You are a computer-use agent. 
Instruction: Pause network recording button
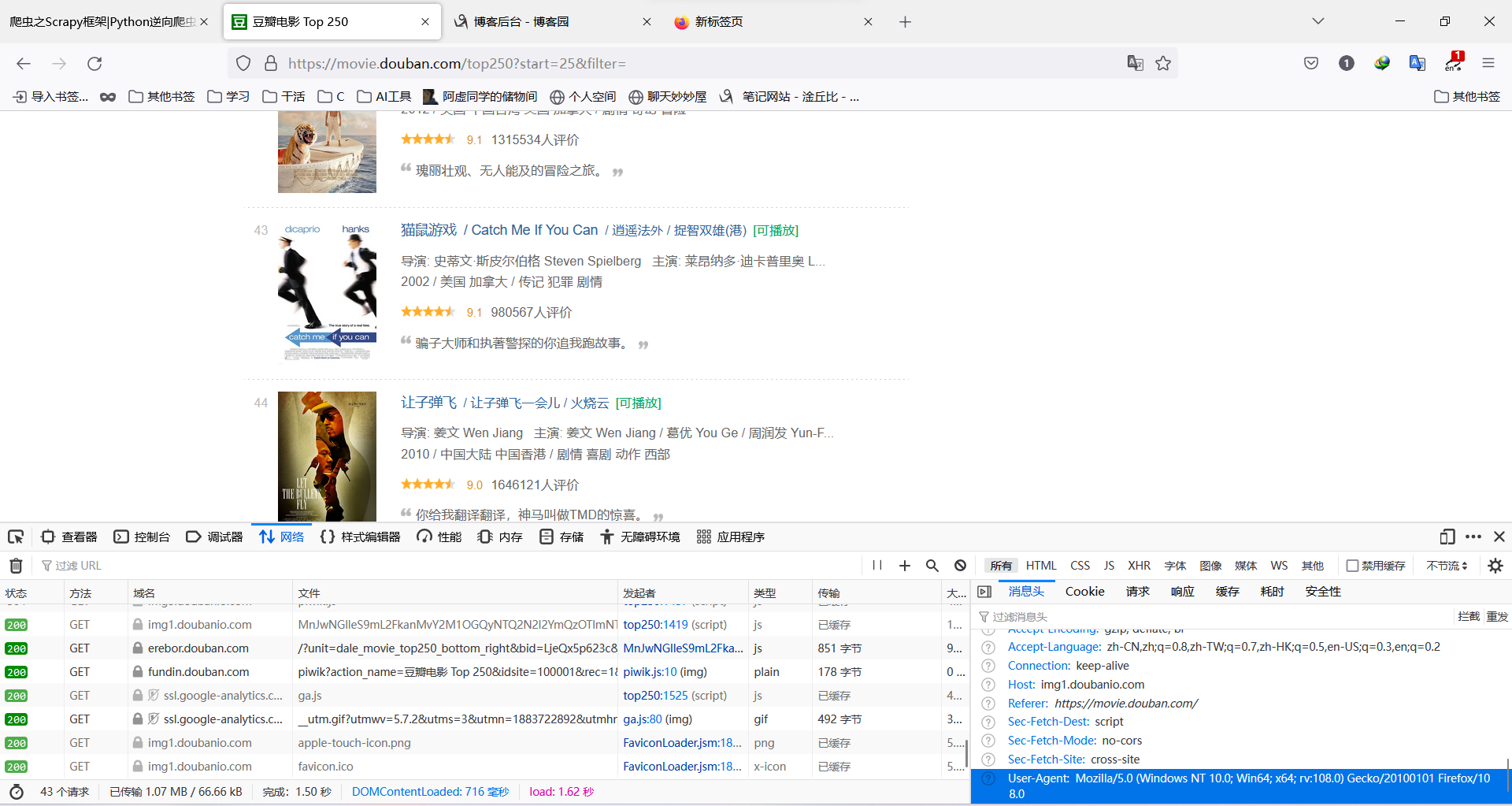click(877, 566)
